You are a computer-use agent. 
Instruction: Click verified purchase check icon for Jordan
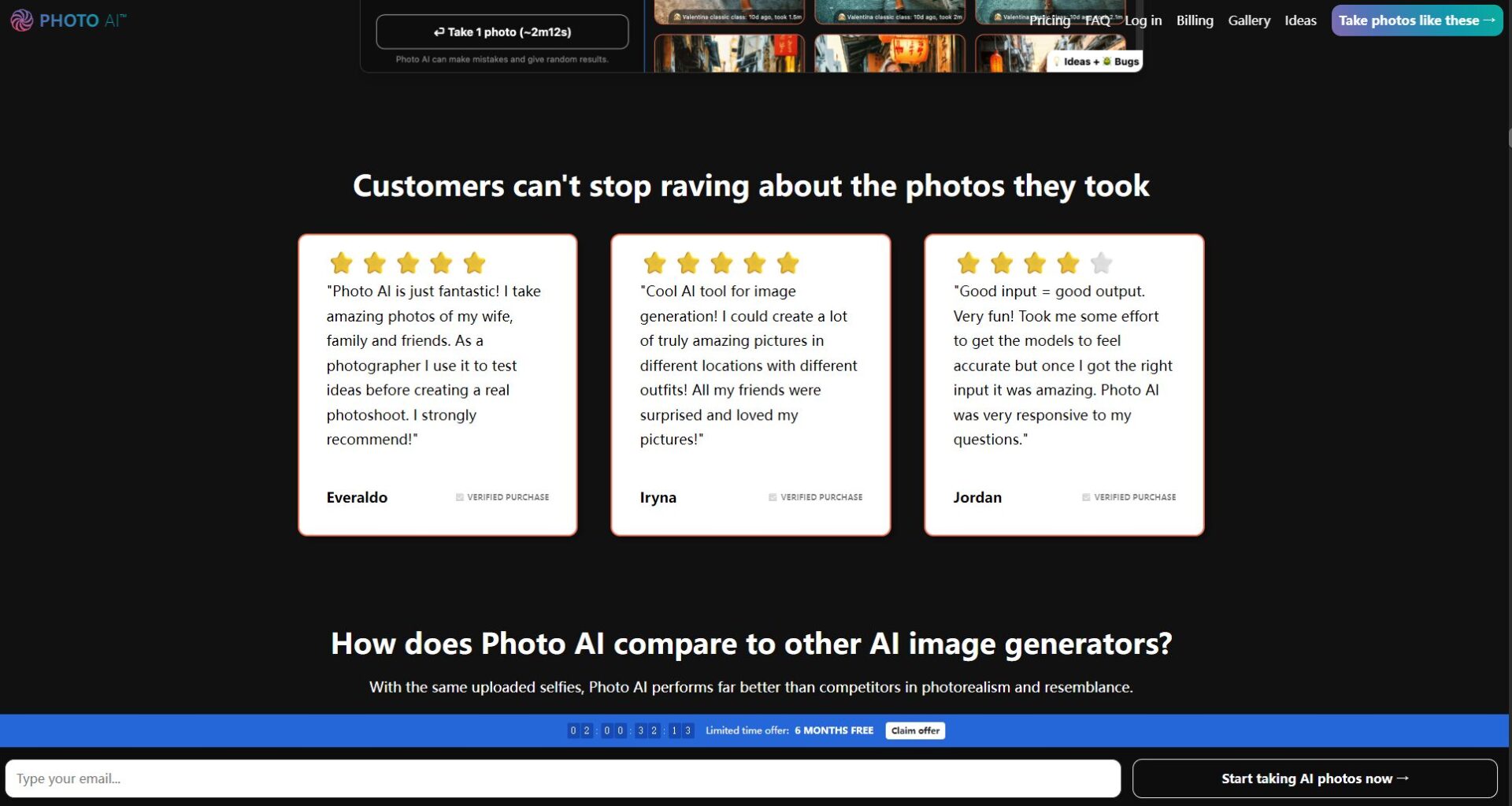click(x=1086, y=497)
